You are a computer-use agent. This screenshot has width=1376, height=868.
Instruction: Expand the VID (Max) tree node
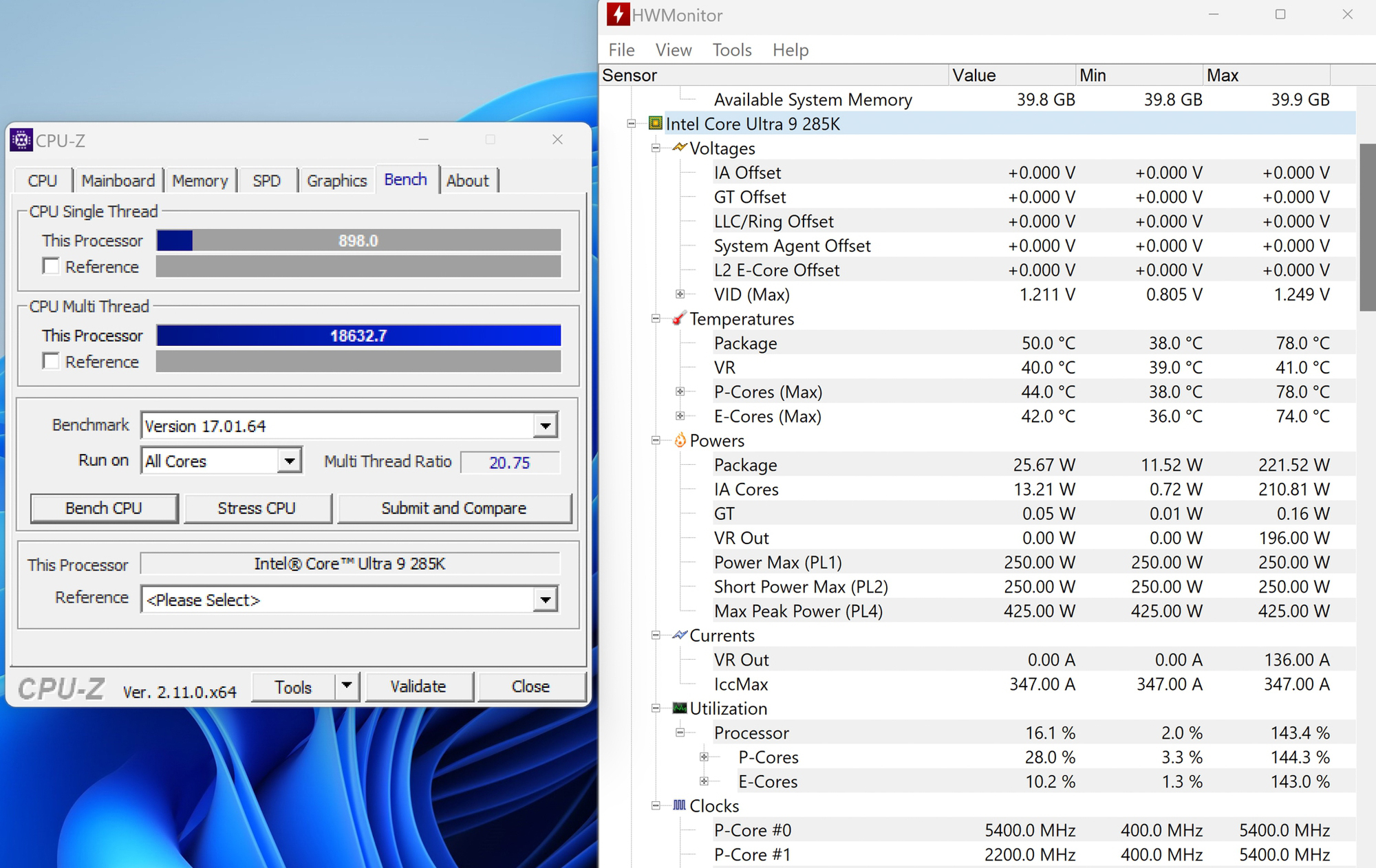680,294
